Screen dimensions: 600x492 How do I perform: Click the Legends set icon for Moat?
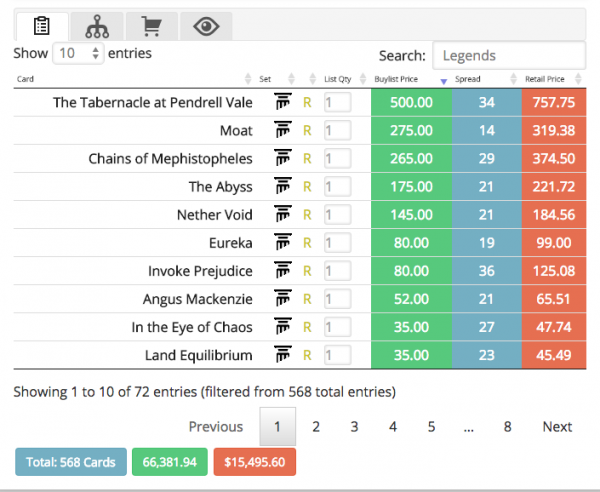pyautogui.click(x=283, y=130)
